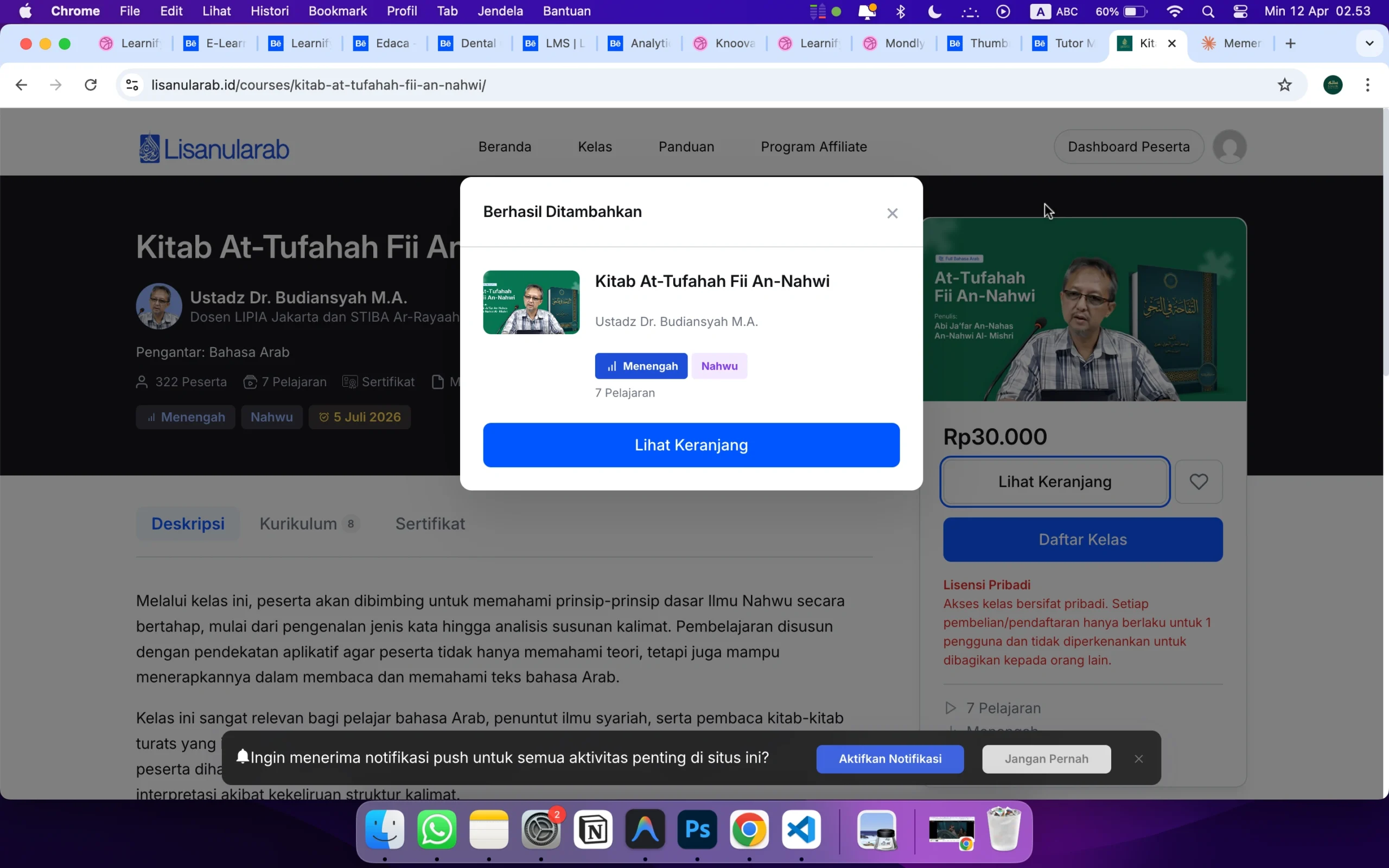Screen dimensions: 1389x868
Task: Open Chrome's three-dot menu
Action: pyautogui.click(x=1368, y=85)
